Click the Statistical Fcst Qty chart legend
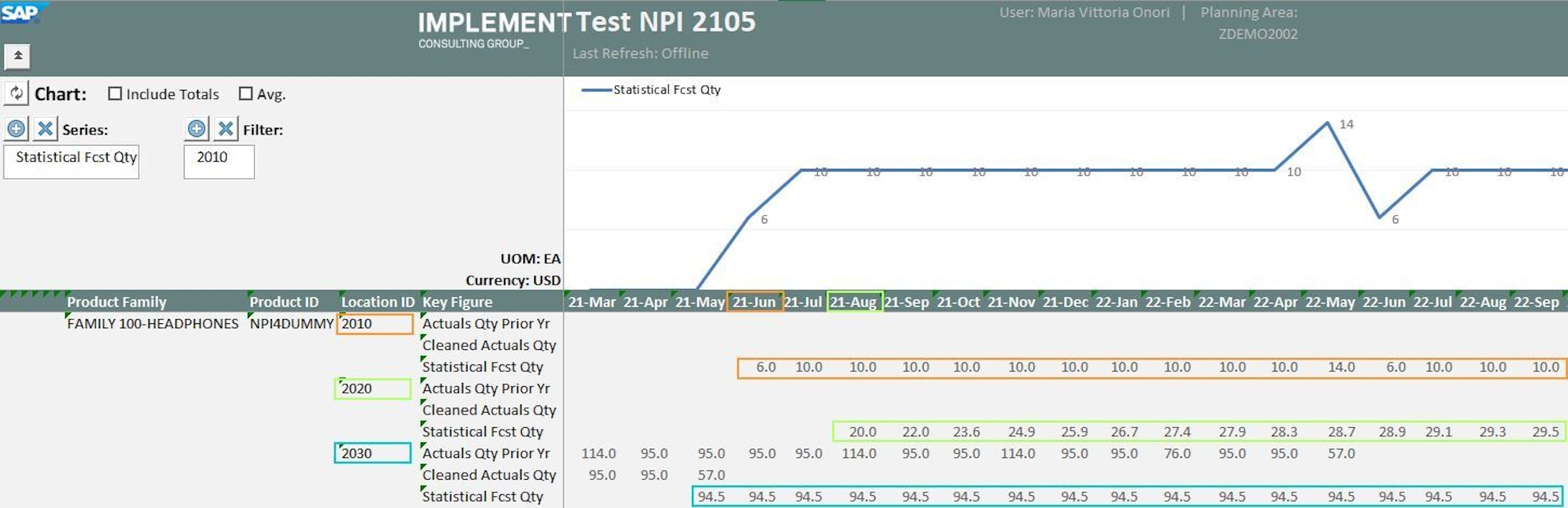 point(651,89)
